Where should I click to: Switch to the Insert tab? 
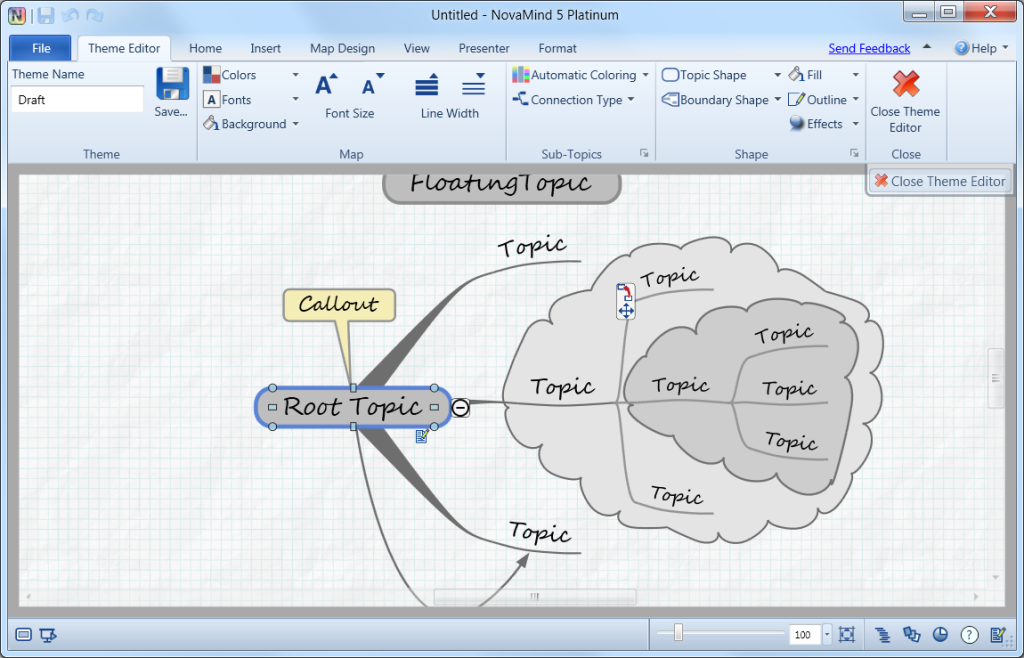265,48
